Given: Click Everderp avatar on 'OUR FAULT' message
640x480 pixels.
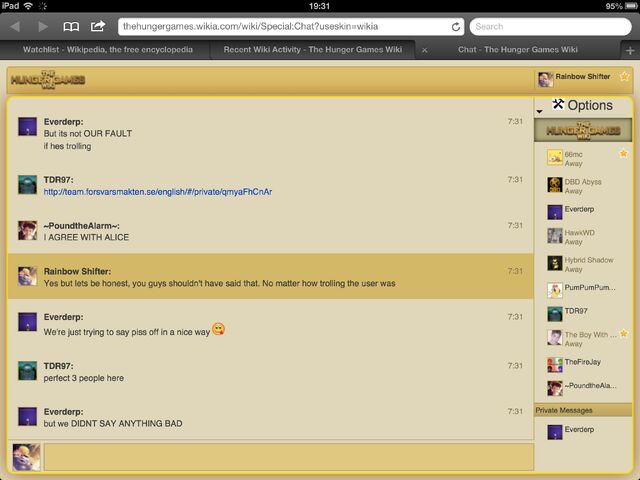Looking at the screenshot, I should (28, 127).
